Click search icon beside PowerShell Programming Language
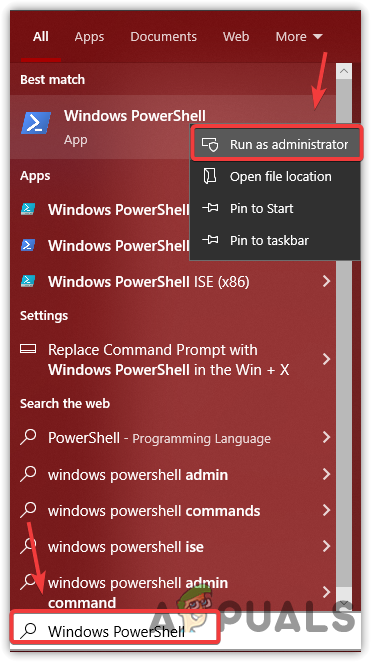The height and width of the screenshot is (662, 371). coord(28,437)
